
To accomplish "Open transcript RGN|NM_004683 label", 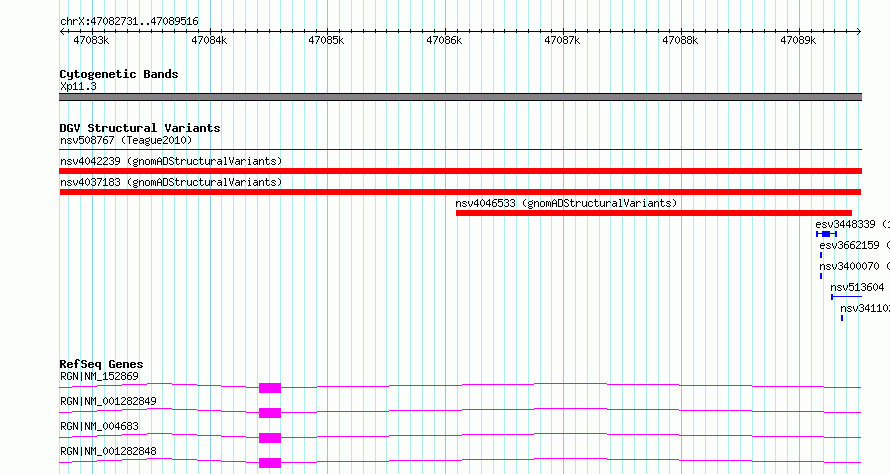I will (x=99, y=426).
